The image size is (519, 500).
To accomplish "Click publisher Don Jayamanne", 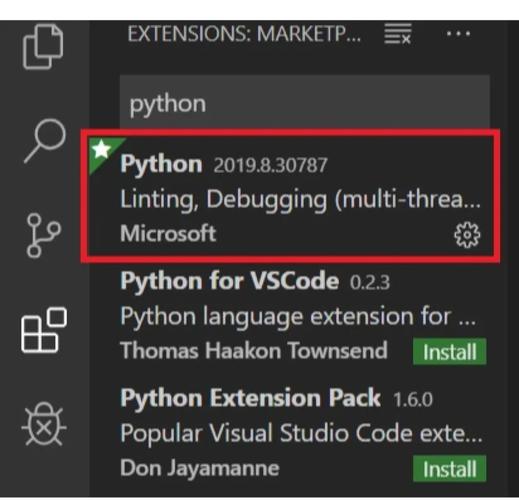I will click(200, 468).
